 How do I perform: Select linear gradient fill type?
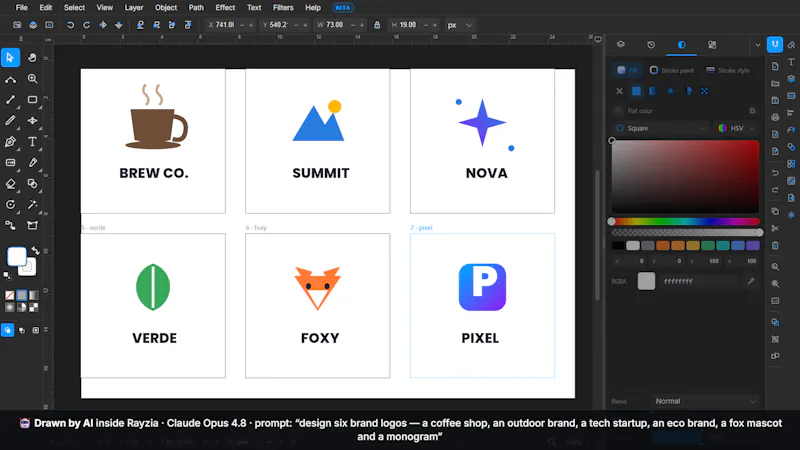pyautogui.click(x=653, y=91)
